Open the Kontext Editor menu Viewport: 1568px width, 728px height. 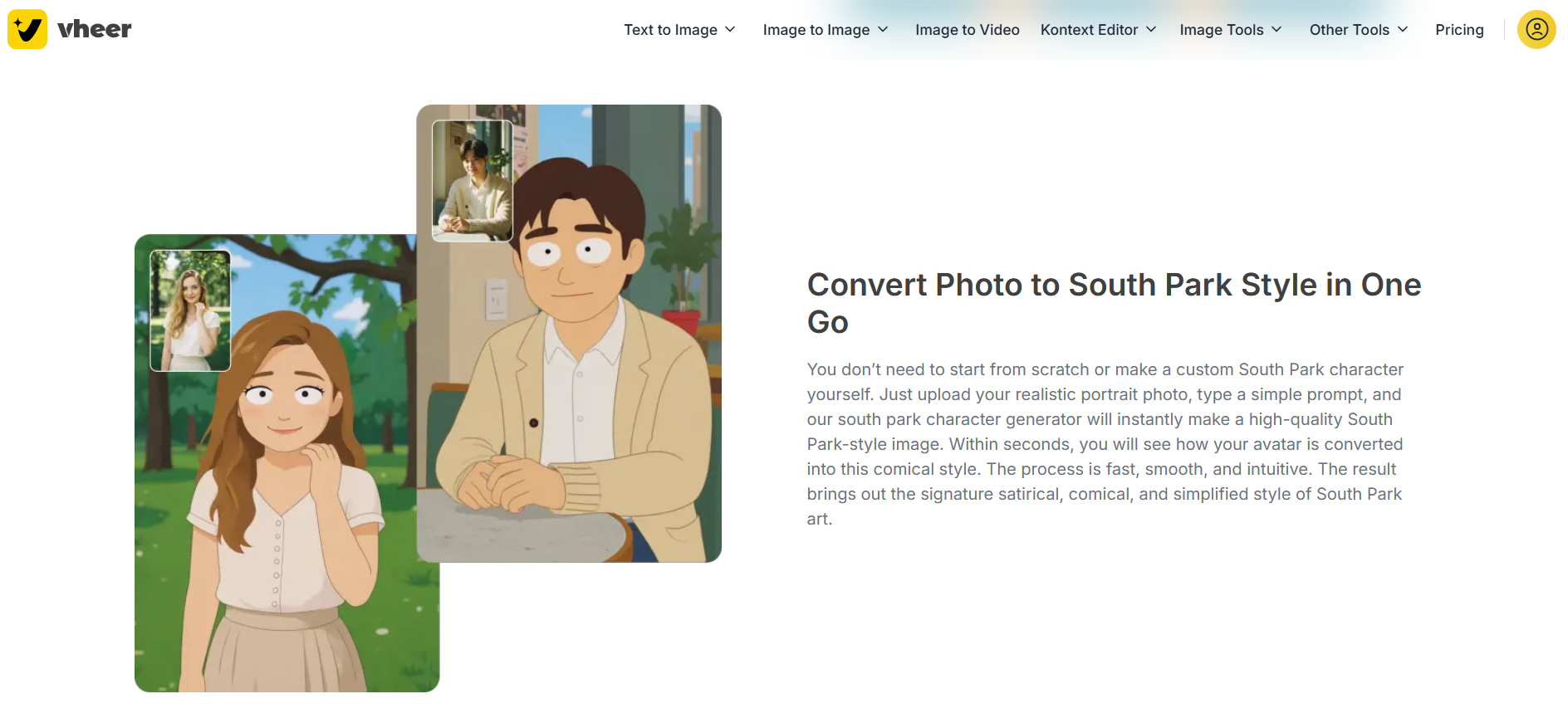(x=1089, y=30)
